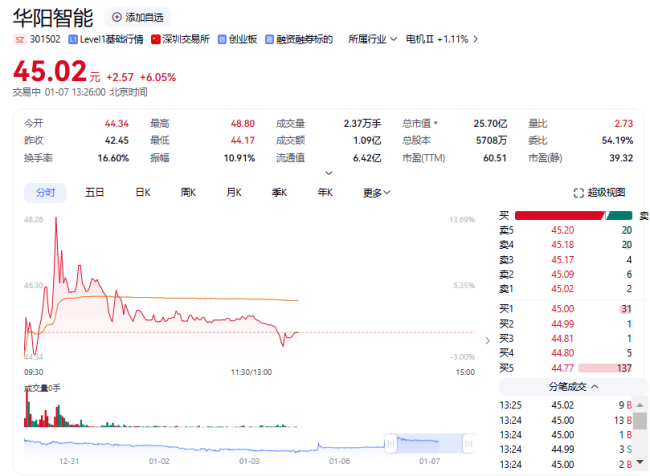Image resolution: width=650 pixels, height=476 pixels.
Task: Open the 融资融券标的 link
Action: coord(304,39)
